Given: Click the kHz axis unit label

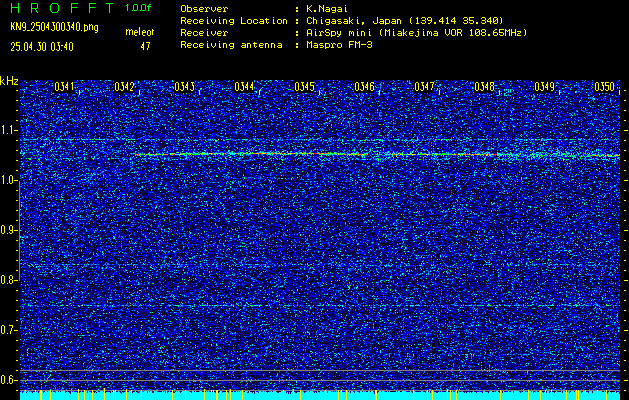Looking at the screenshot, I should point(9,81).
